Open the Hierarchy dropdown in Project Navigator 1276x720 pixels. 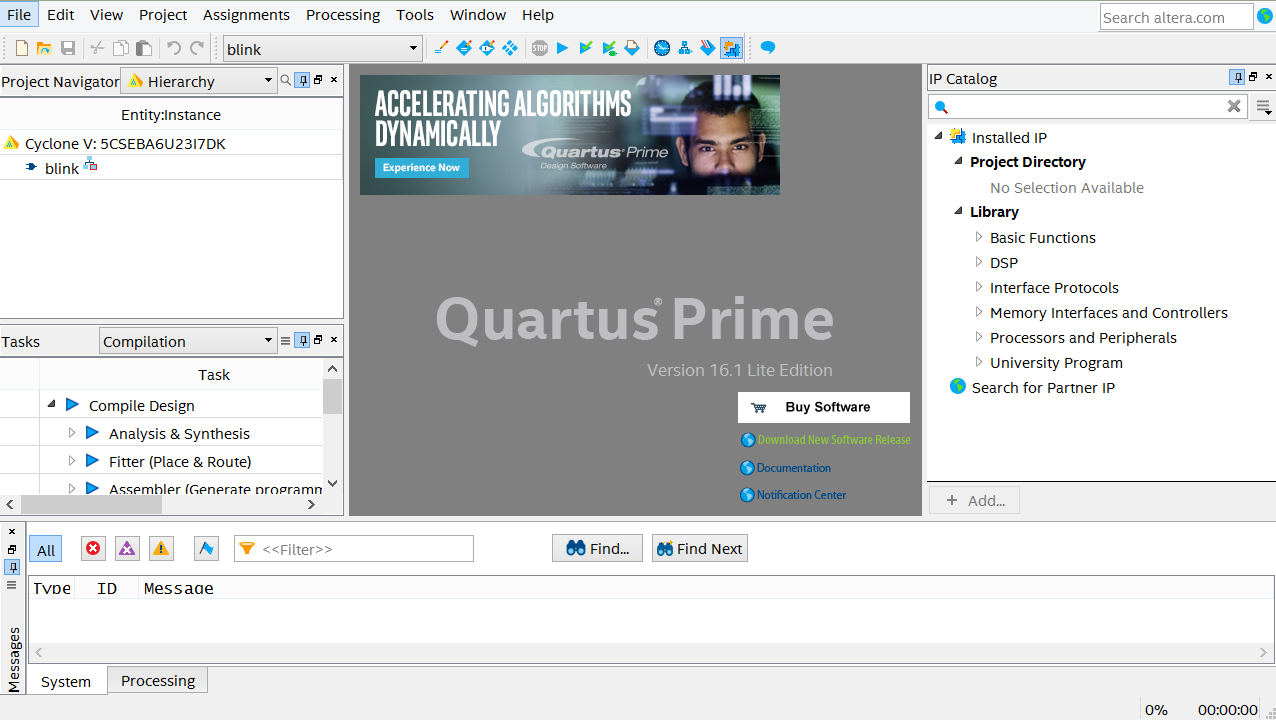coord(198,81)
